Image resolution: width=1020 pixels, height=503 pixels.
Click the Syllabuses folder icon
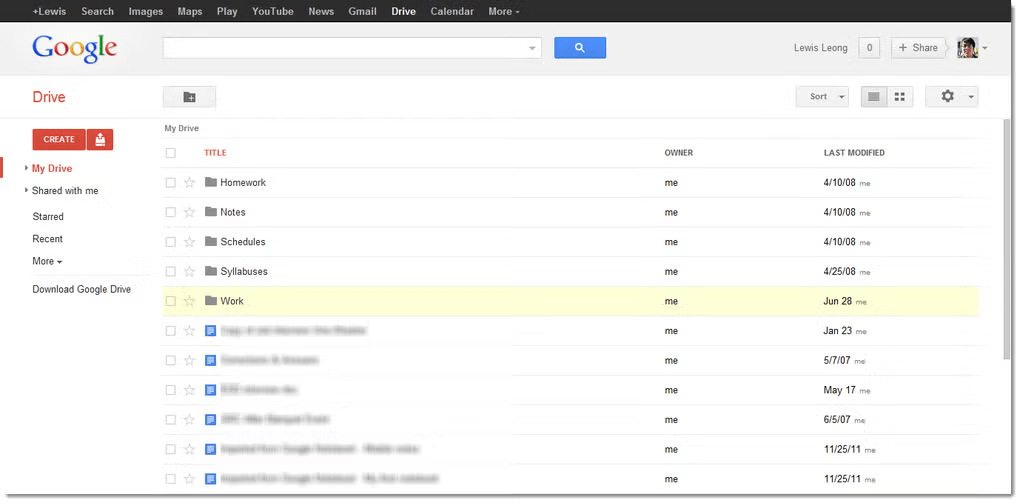210,271
